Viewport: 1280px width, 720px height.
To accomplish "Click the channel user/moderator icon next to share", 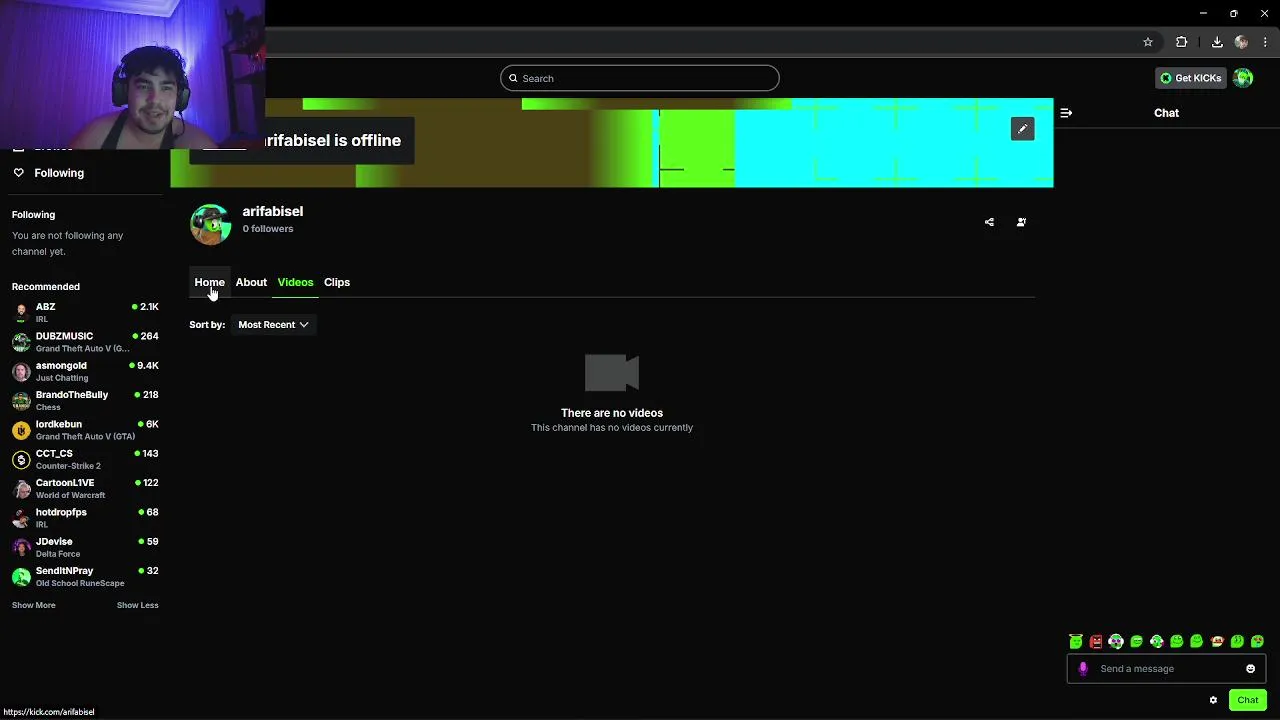I will tap(1021, 222).
